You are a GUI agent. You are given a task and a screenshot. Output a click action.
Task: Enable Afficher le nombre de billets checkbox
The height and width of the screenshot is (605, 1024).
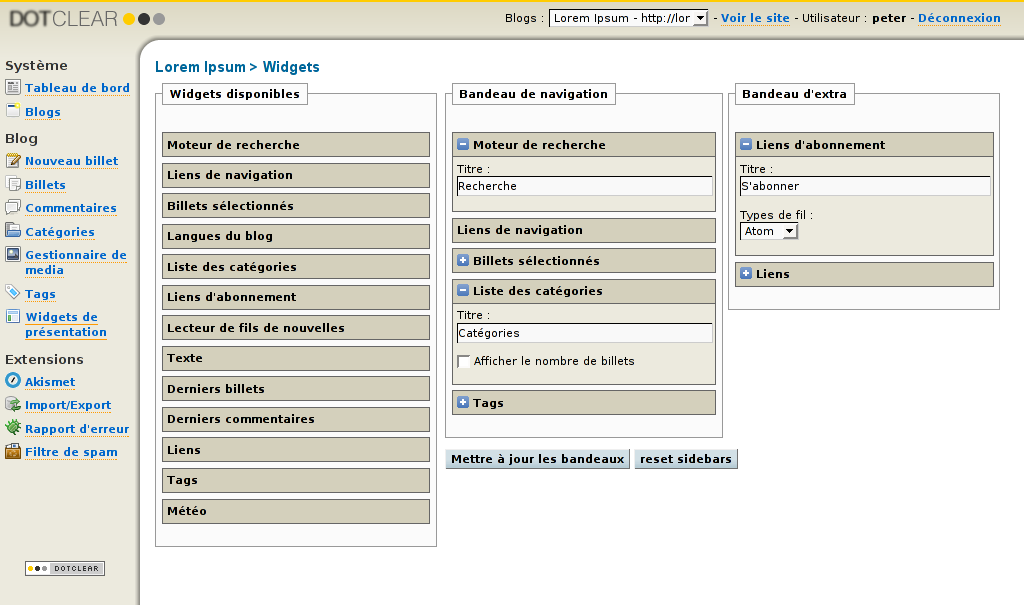click(x=464, y=362)
